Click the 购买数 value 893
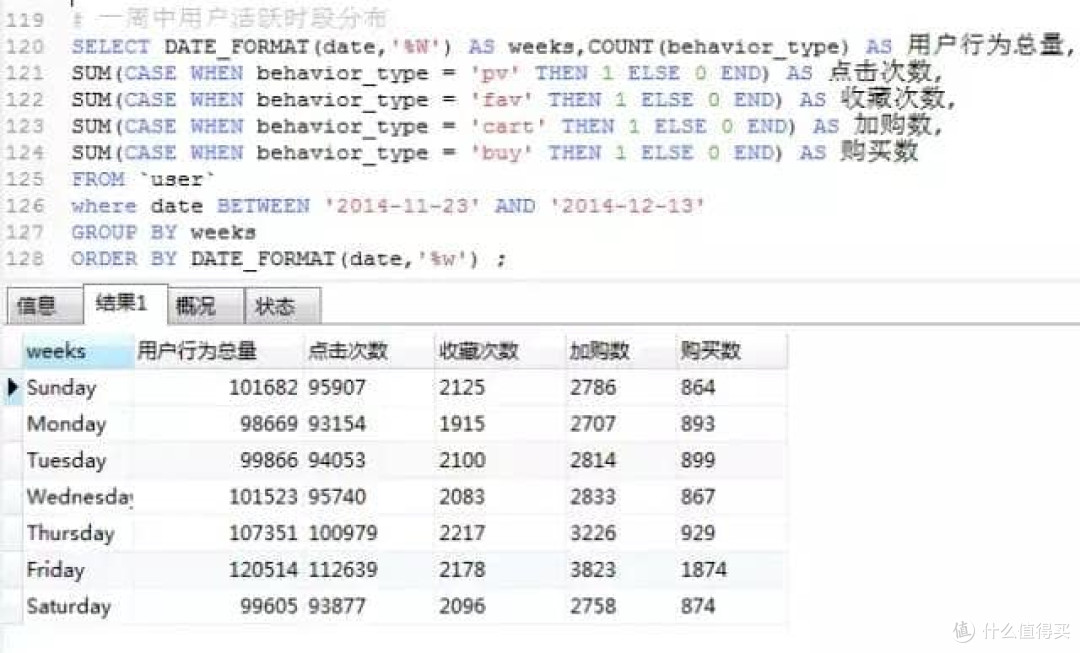 698,424
